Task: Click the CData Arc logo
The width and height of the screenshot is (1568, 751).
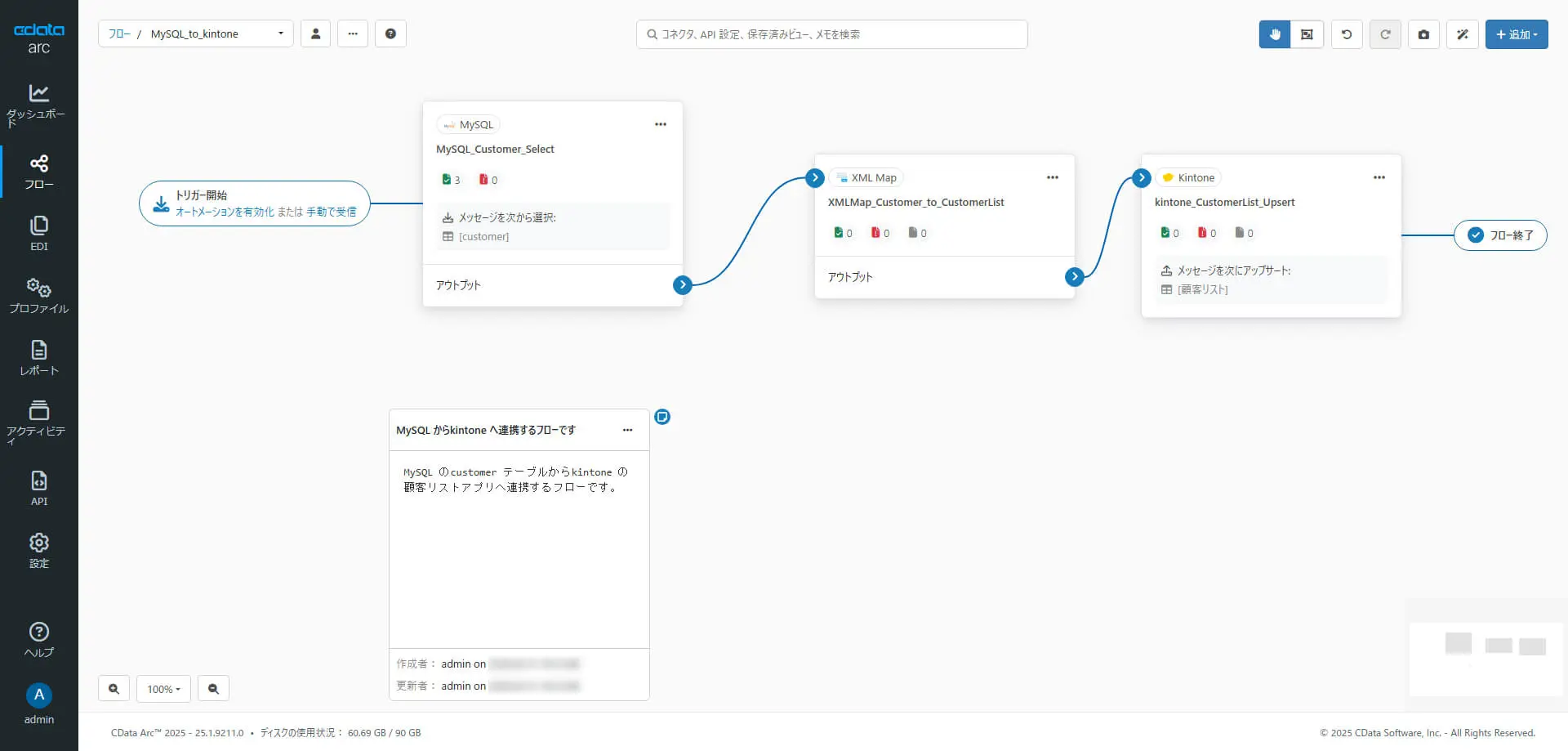Action: pos(38,38)
